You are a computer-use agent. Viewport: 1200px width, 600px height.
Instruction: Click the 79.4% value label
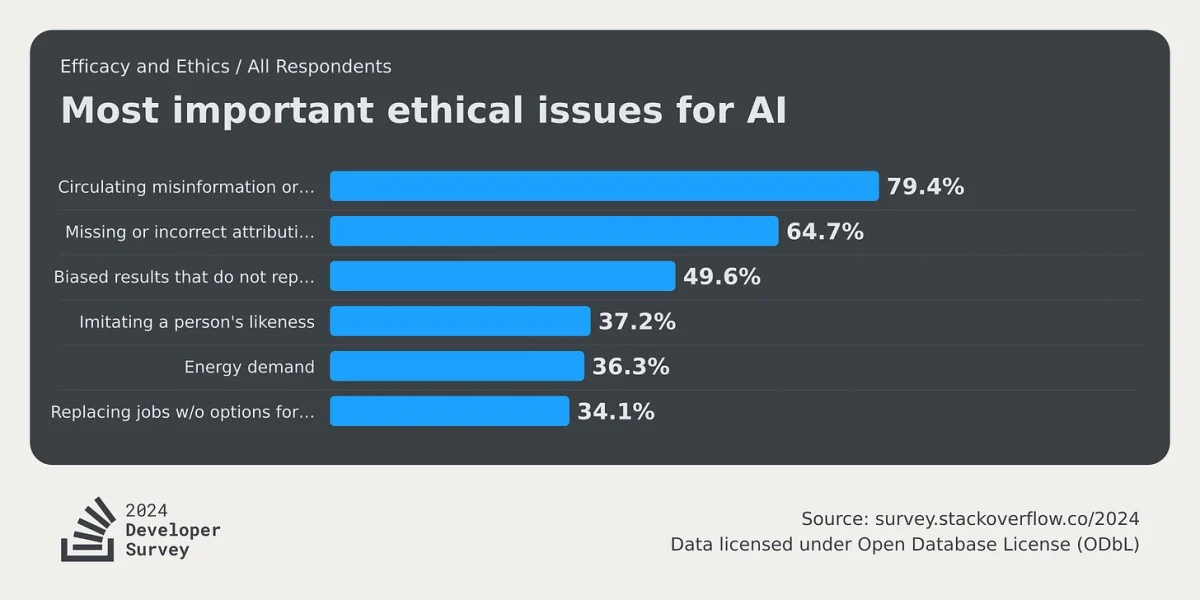[x=925, y=186]
